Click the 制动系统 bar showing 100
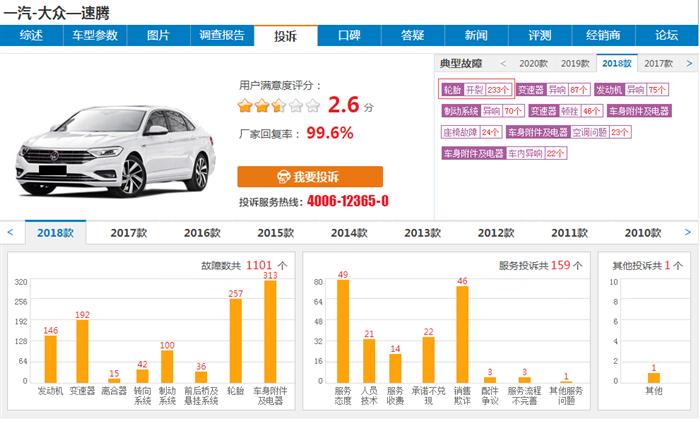The image size is (700, 423). click(167, 367)
